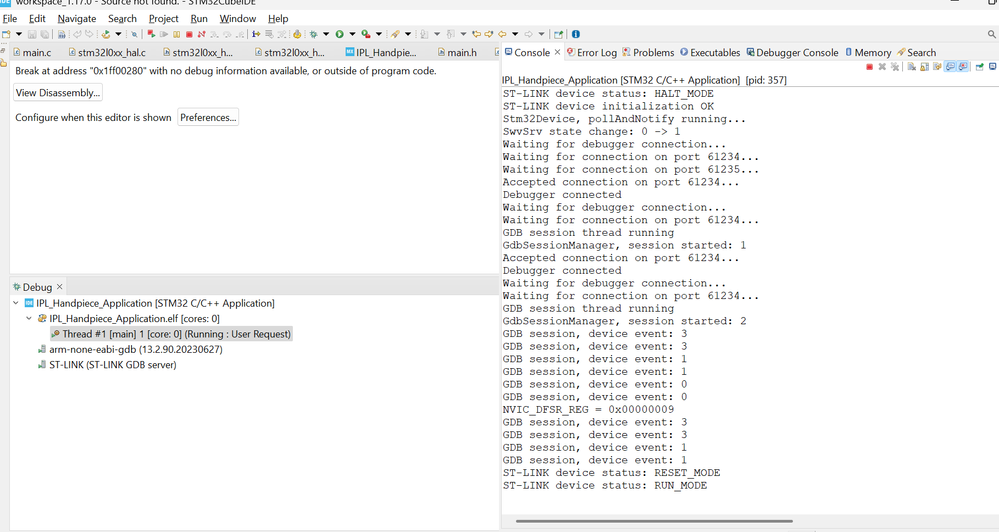Open the New file dropdown arrow
The width and height of the screenshot is (999, 532).
tap(18, 34)
